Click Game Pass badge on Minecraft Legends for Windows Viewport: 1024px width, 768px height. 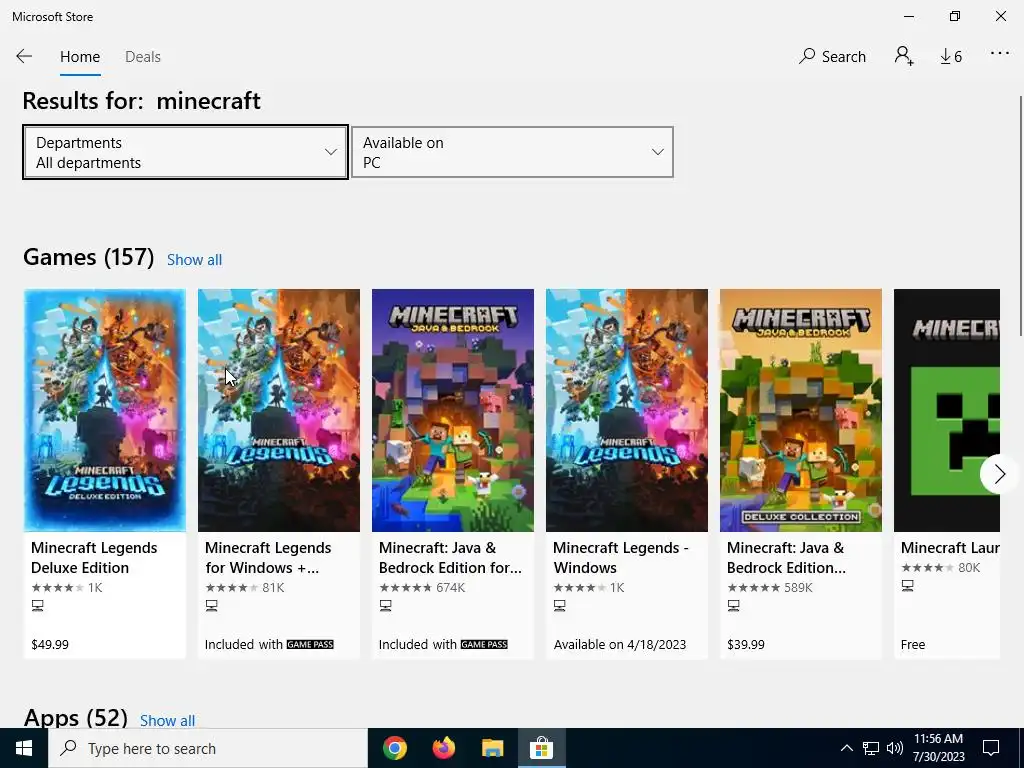click(310, 645)
